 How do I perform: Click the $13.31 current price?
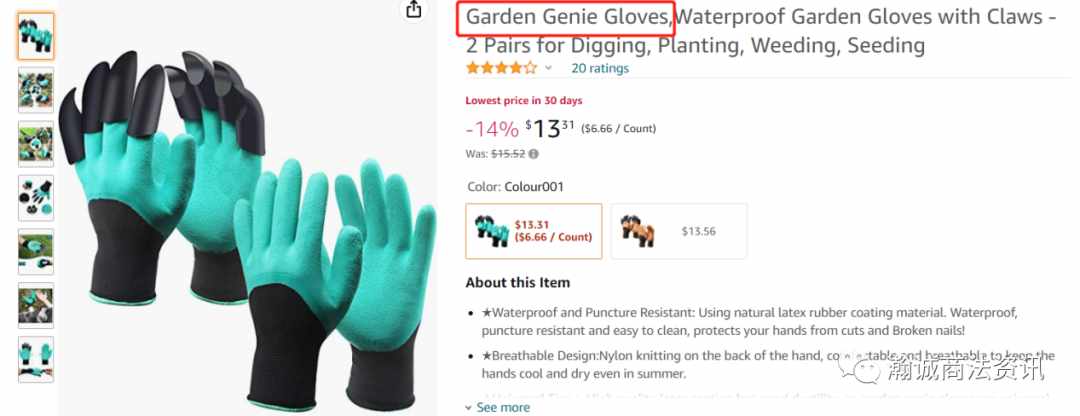point(550,128)
